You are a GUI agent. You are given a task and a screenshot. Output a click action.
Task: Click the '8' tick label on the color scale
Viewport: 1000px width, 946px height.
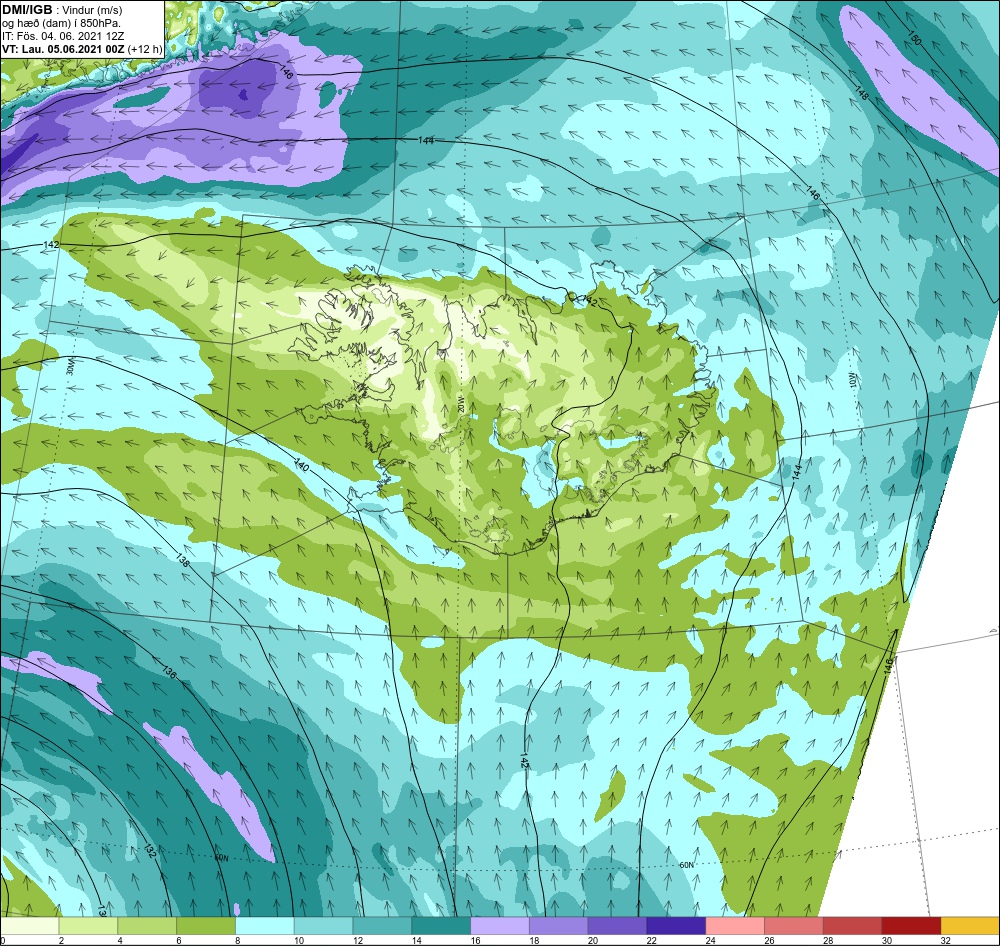click(x=238, y=940)
